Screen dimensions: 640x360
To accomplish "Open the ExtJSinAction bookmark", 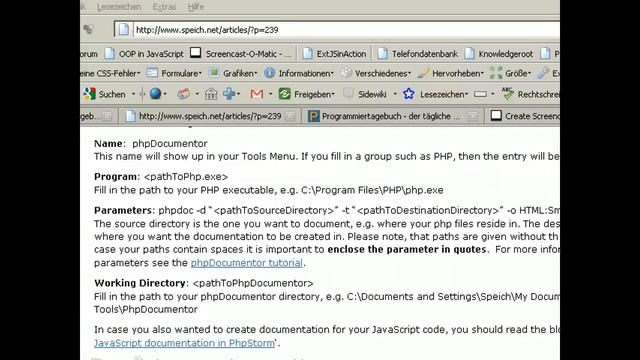I will [x=335, y=54].
